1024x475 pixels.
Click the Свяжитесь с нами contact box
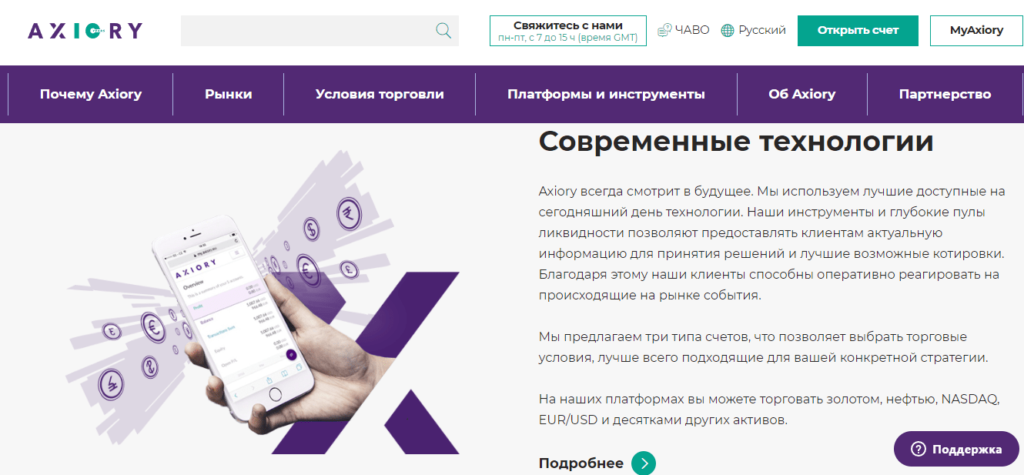[x=568, y=31]
